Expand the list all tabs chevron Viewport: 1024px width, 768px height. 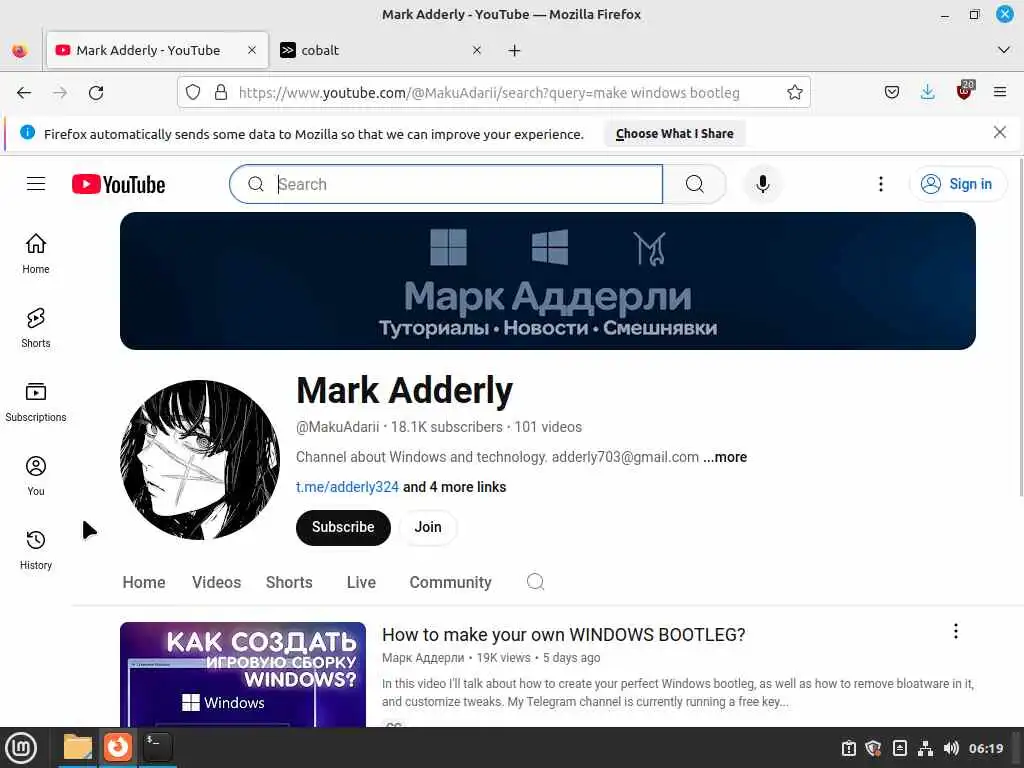[x=1004, y=50]
